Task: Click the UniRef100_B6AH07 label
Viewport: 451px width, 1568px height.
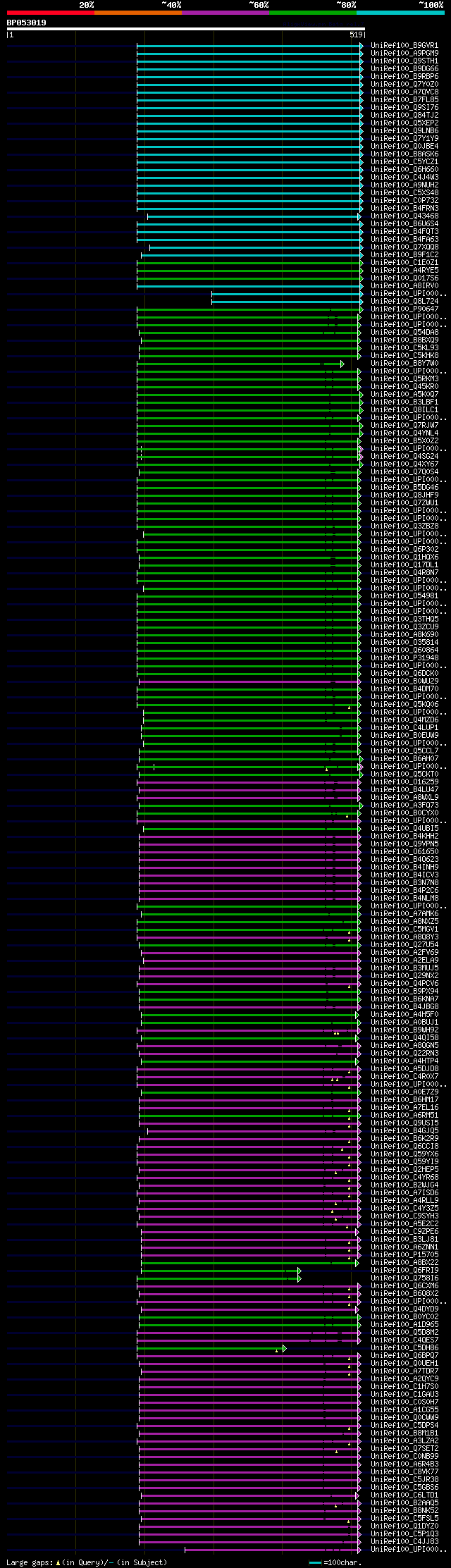Action: coord(404,759)
